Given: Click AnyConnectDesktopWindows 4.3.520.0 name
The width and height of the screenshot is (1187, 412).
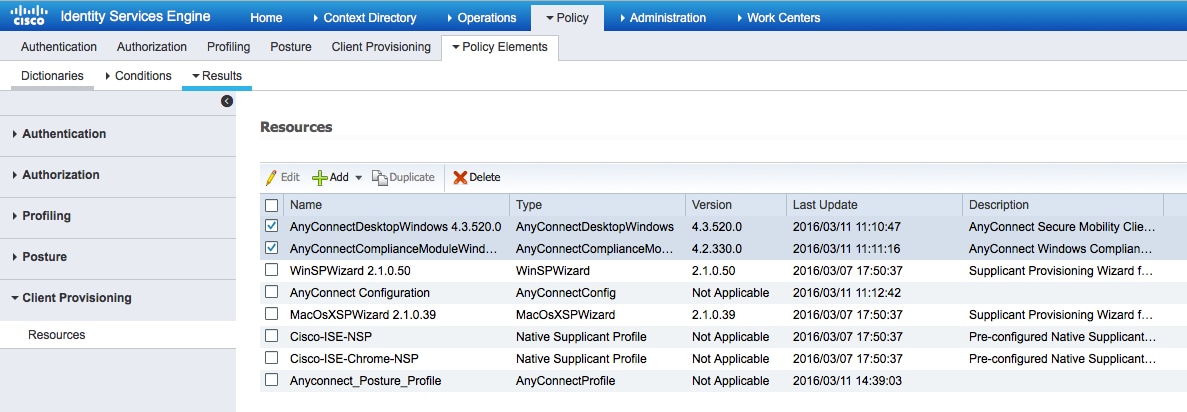Looking at the screenshot, I should pos(395,226).
